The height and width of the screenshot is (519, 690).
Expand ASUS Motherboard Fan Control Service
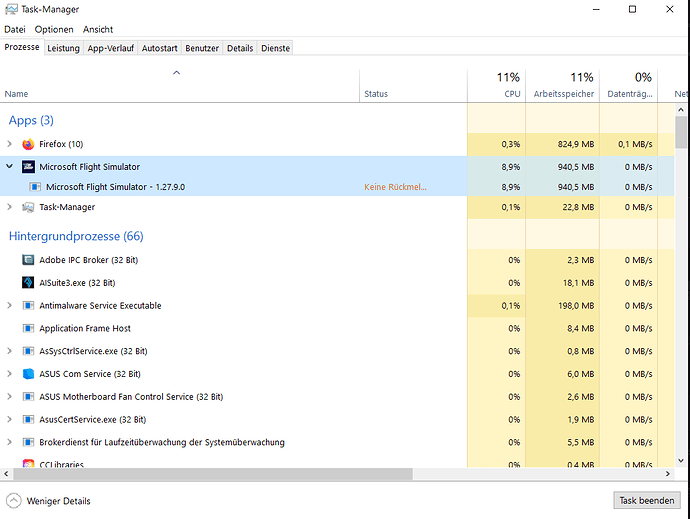tap(9, 397)
